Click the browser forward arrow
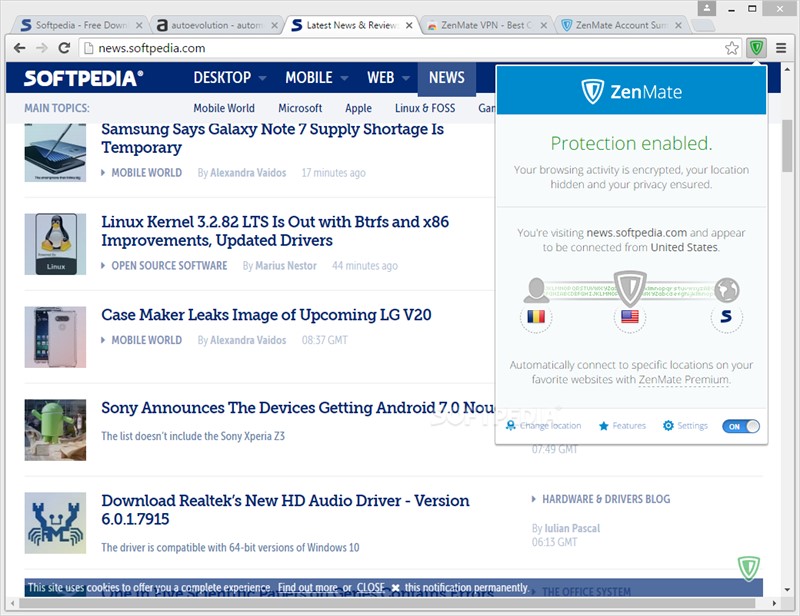 pyautogui.click(x=42, y=48)
